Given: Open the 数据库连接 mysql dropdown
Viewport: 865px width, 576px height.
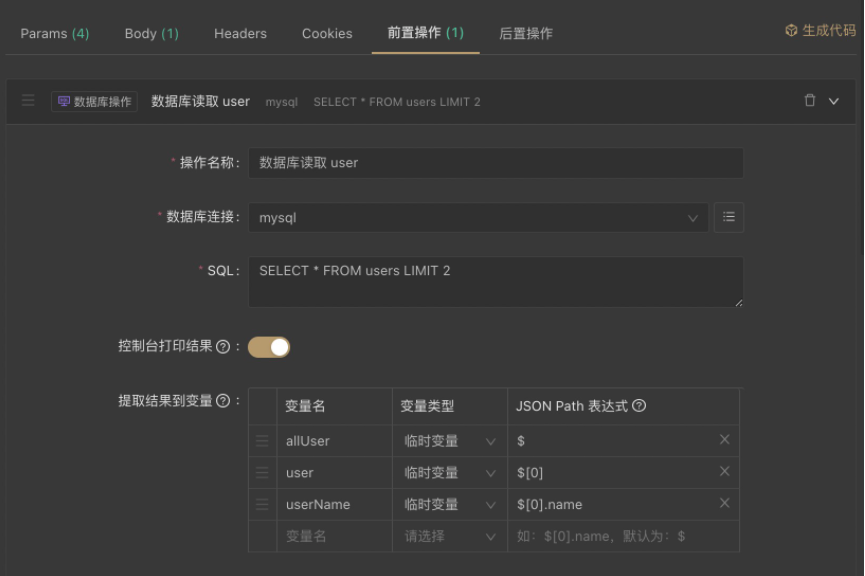Looking at the screenshot, I should tap(478, 217).
